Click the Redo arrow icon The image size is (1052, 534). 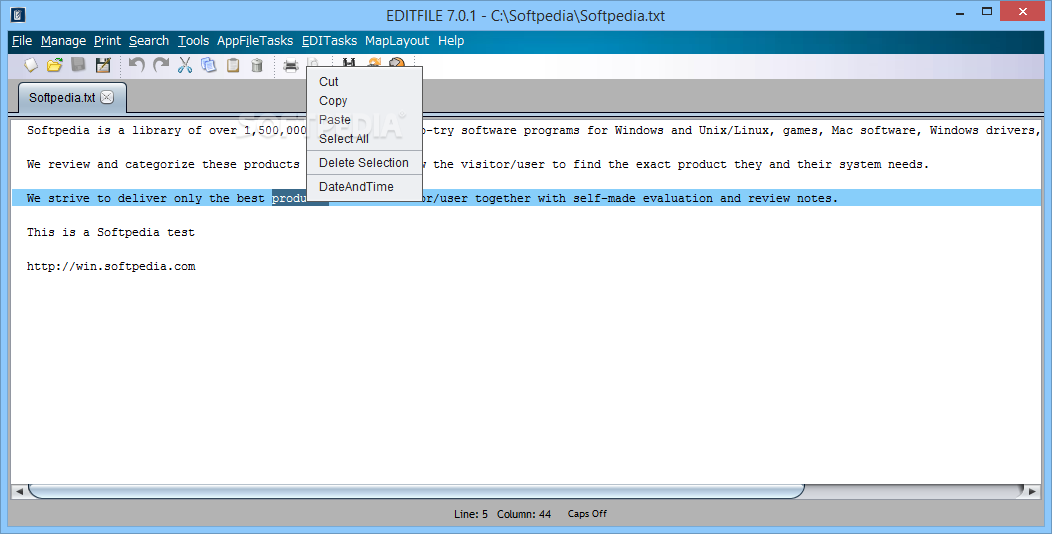click(x=161, y=65)
